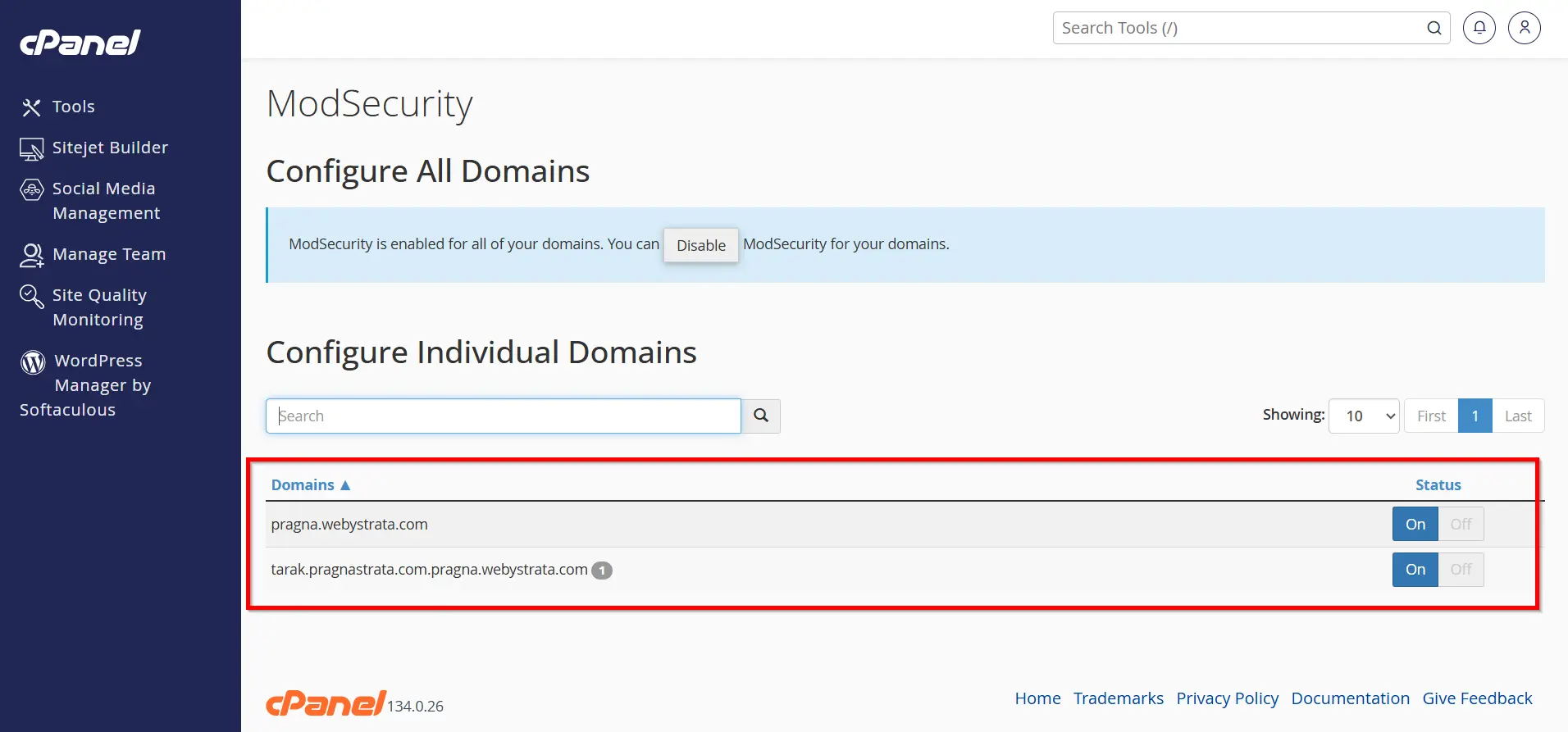Open the Privacy Policy footer link
Screen dimensions: 1568x732
[x=1228, y=698]
